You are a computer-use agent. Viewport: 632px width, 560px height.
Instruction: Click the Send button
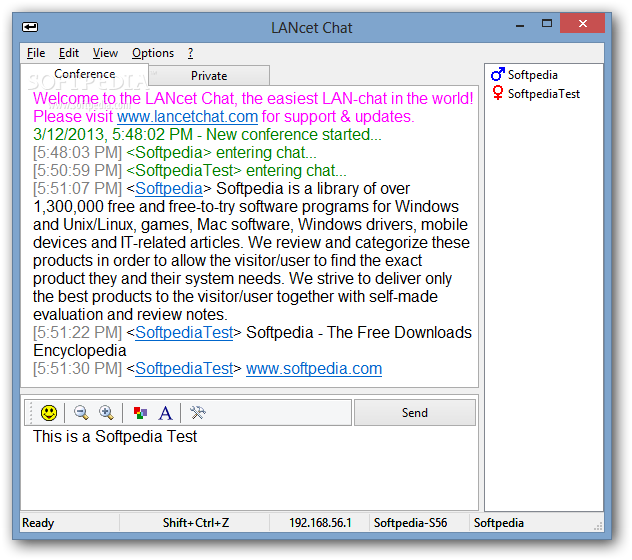click(415, 412)
